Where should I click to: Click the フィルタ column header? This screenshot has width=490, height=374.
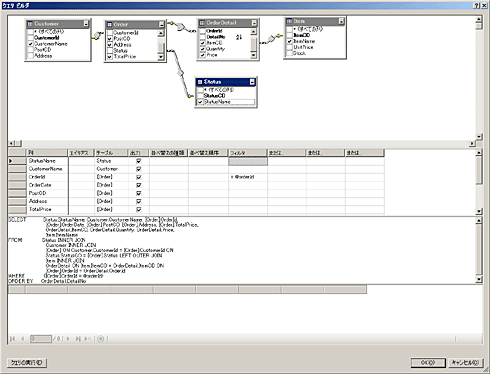click(248, 153)
